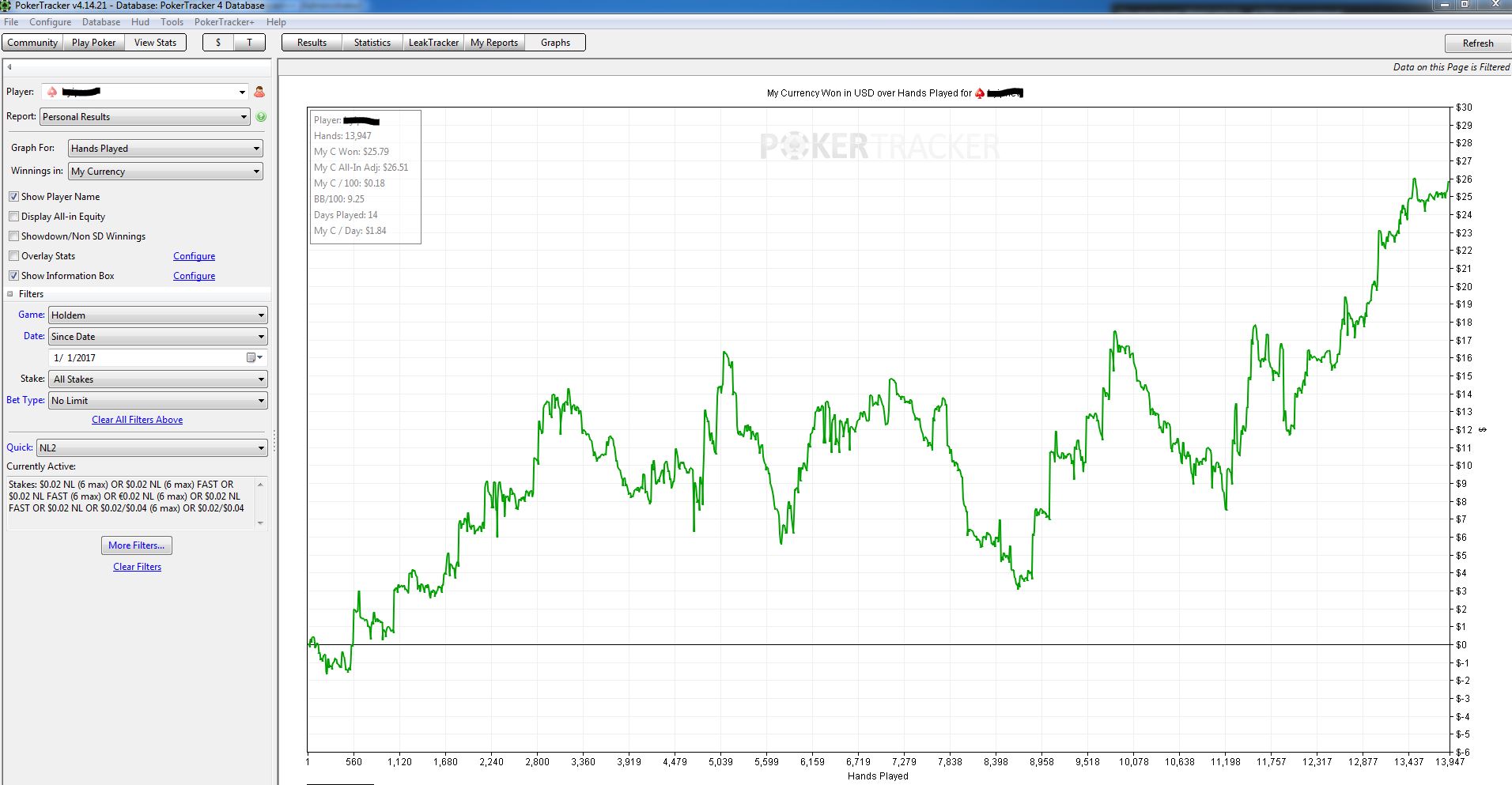This screenshot has width=1512, height=785.
Task: Click 'Days Played: 14' in the info box
Action: (x=346, y=215)
